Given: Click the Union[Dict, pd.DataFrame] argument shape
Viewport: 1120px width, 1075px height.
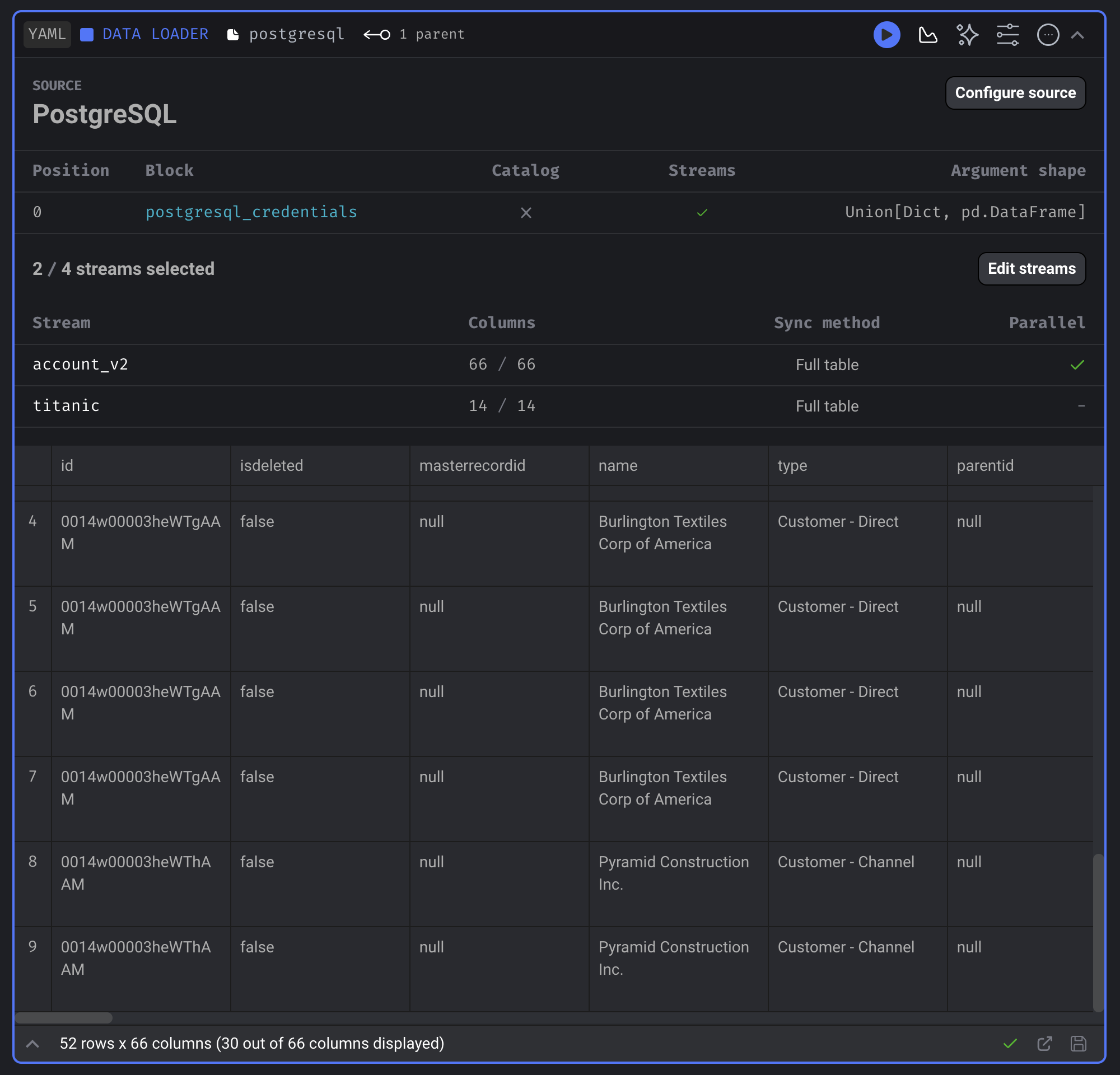Looking at the screenshot, I should coord(964,212).
